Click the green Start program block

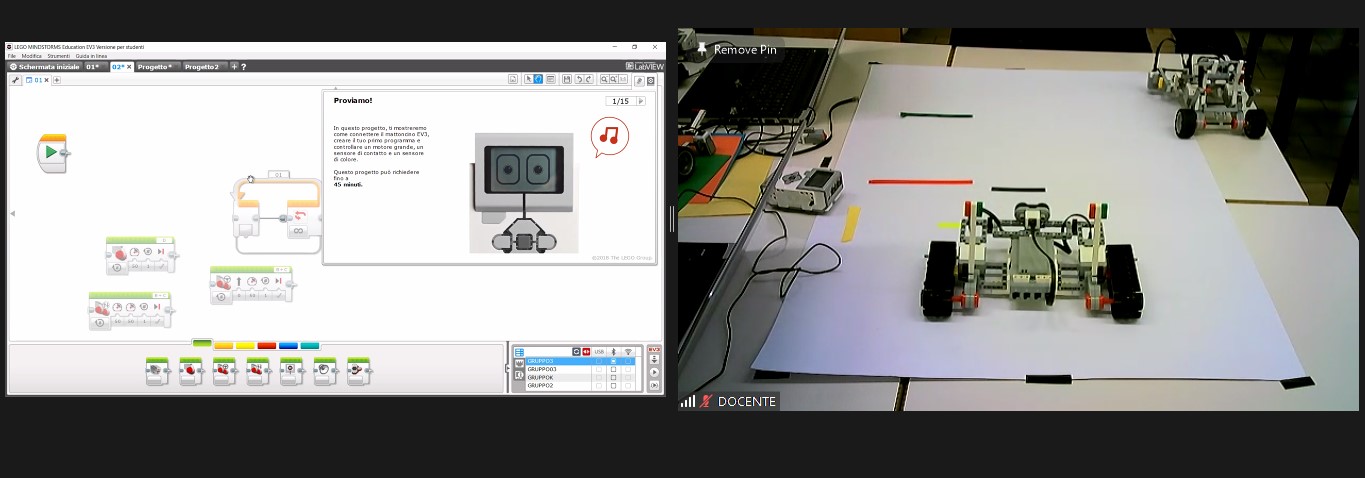coord(51,152)
